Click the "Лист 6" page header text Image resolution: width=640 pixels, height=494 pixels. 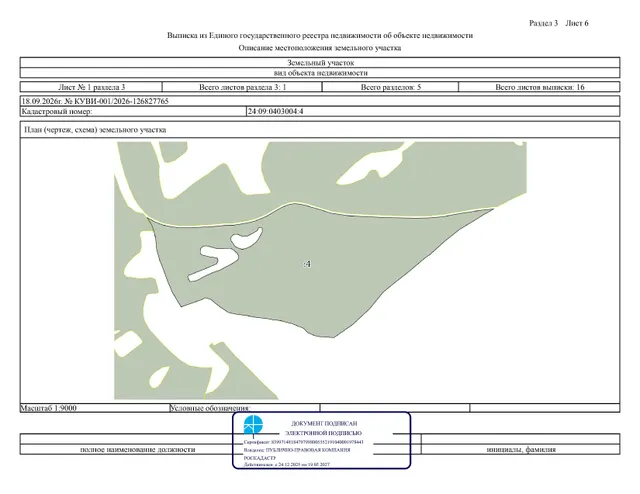tap(577, 23)
